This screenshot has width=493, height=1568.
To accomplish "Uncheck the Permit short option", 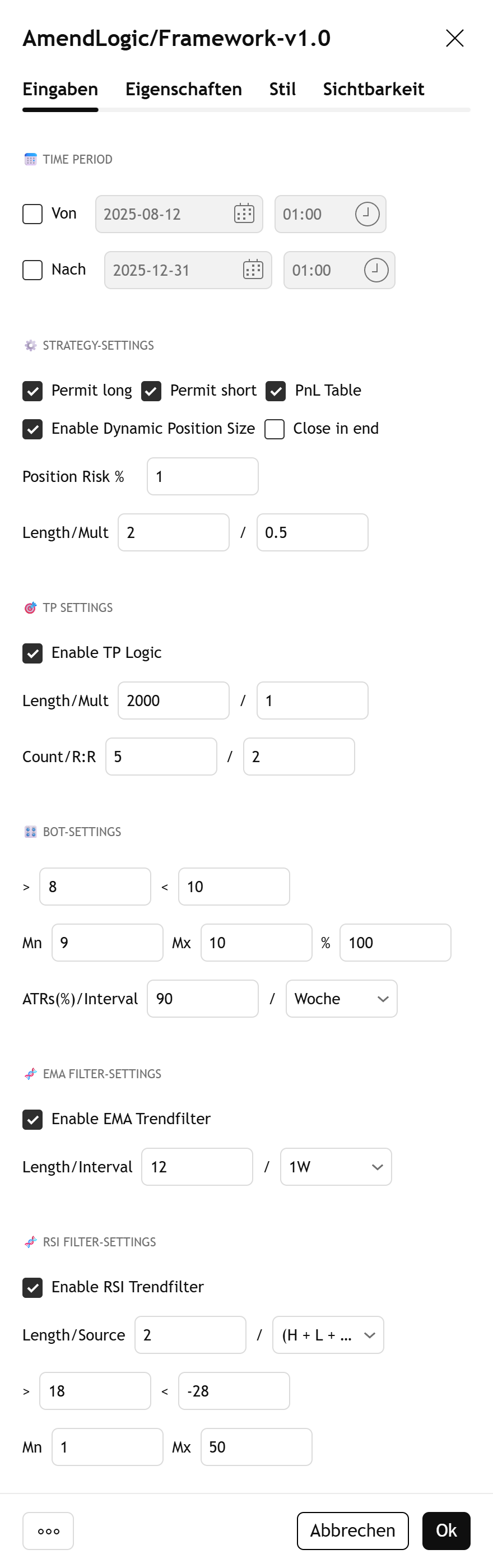I will (151, 391).
